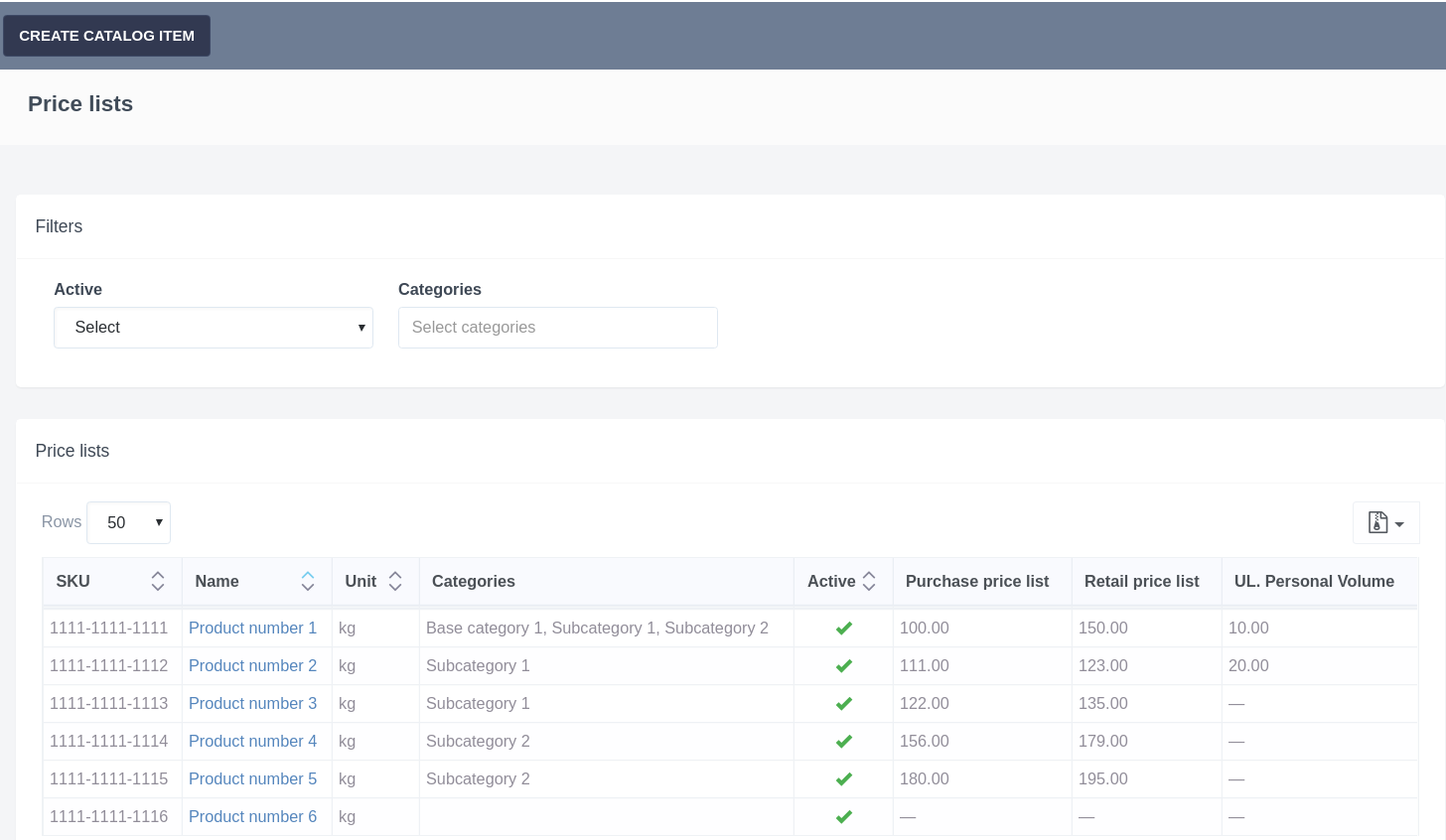This screenshot has height=840, width=1446.
Task: Click the UL. Personal Volume column header
Action: pos(1313,582)
